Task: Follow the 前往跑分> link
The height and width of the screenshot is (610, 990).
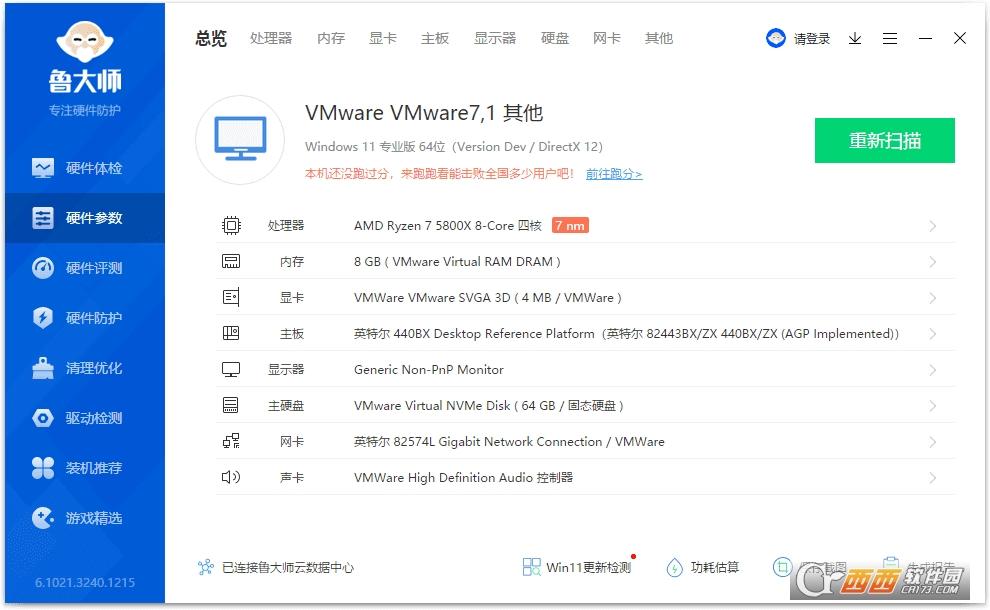Action: [614, 174]
